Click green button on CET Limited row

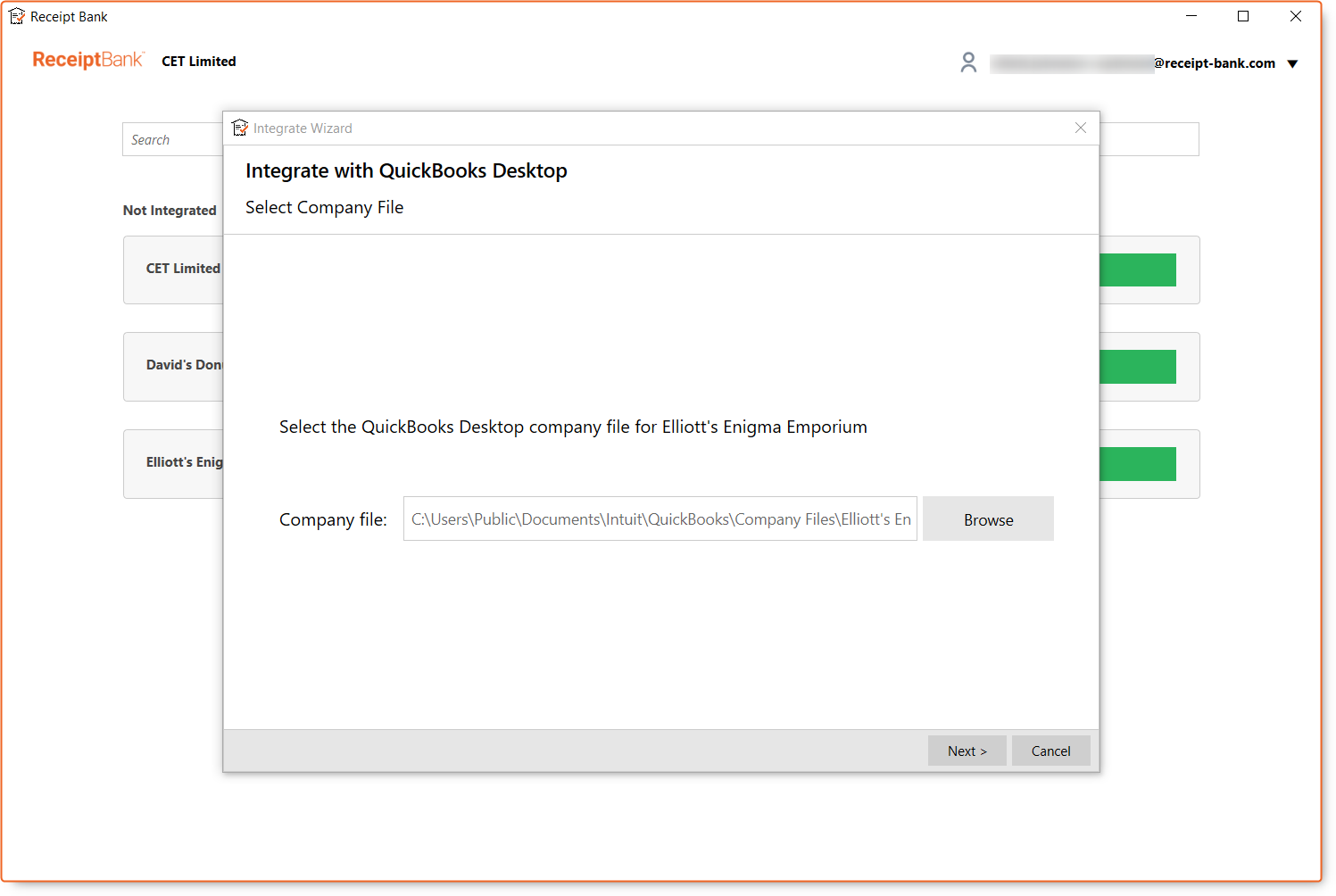click(1138, 270)
